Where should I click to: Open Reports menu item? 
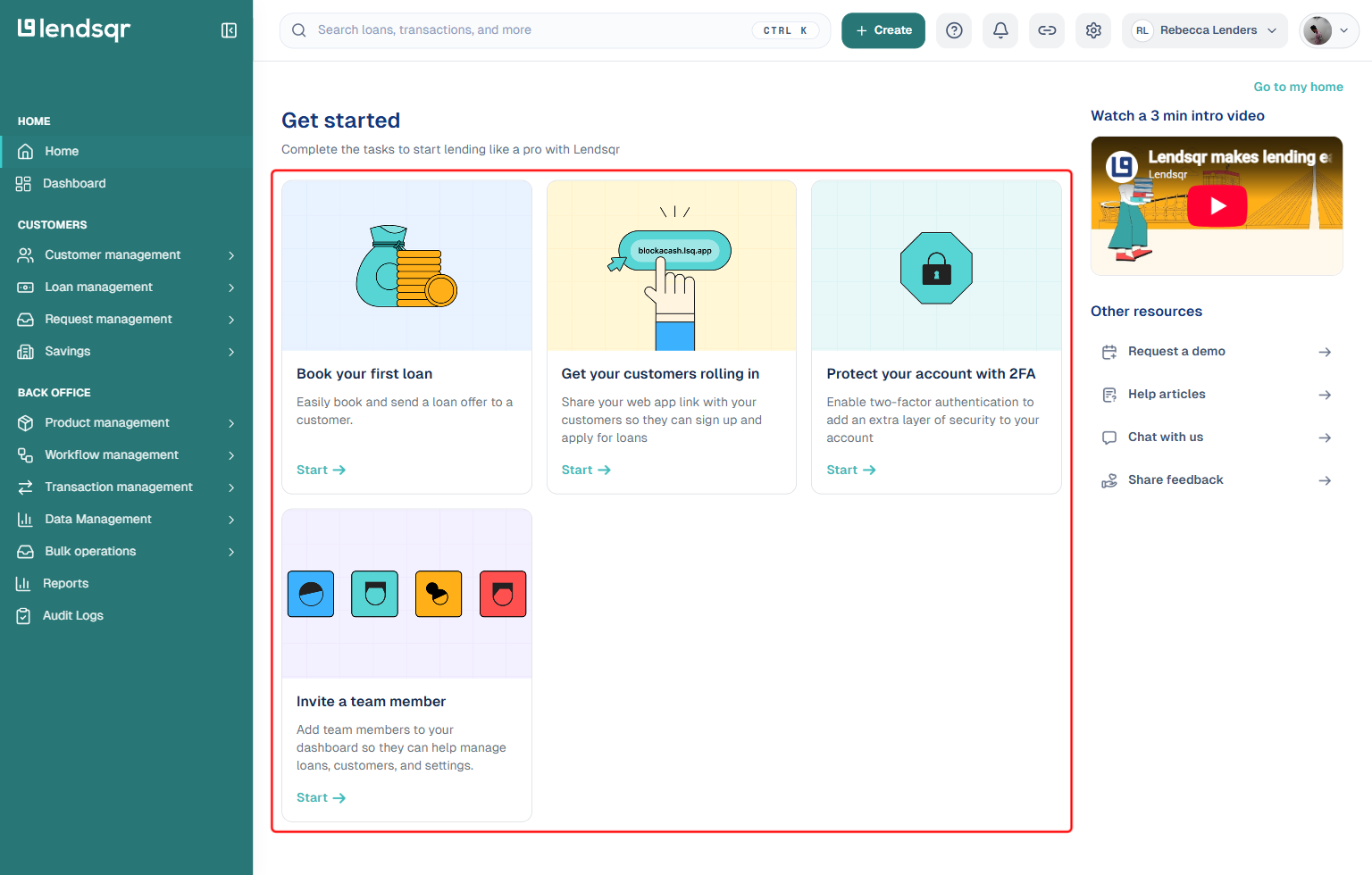(127, 583)
